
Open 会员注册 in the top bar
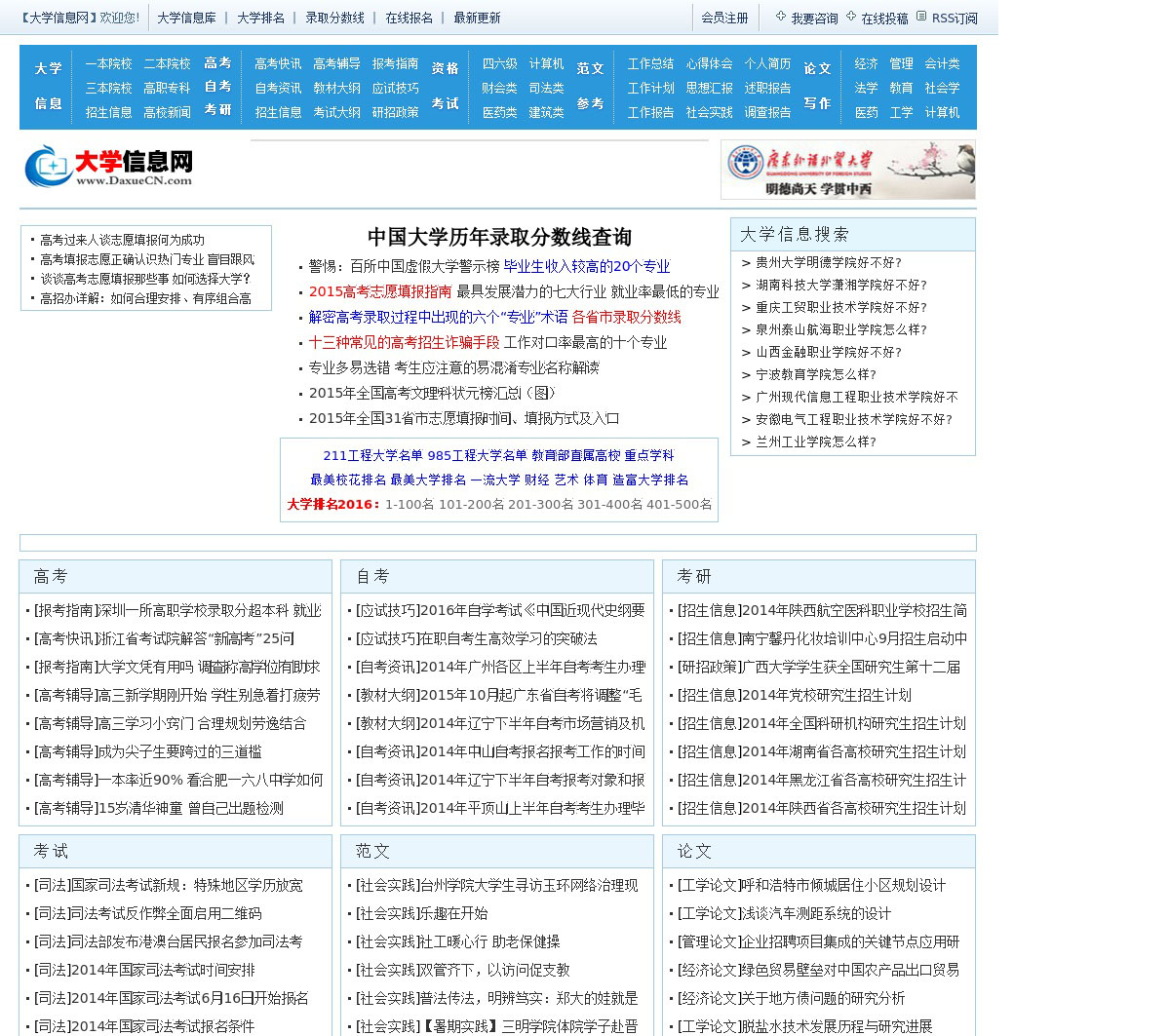(x=724, y=18)
